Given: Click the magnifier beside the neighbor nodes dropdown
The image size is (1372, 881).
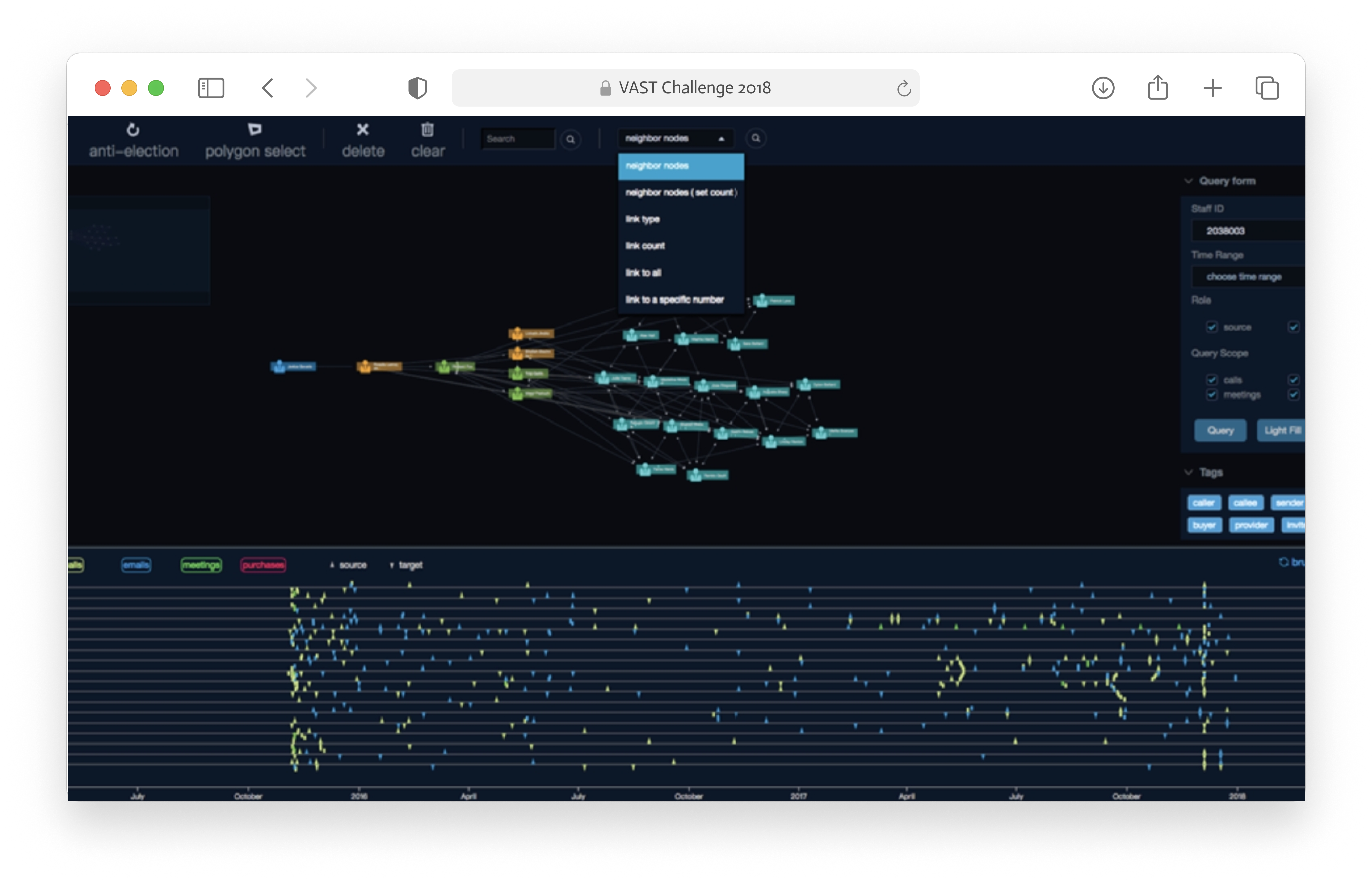Looking at the screenshot, I should (x=756, y=138).
